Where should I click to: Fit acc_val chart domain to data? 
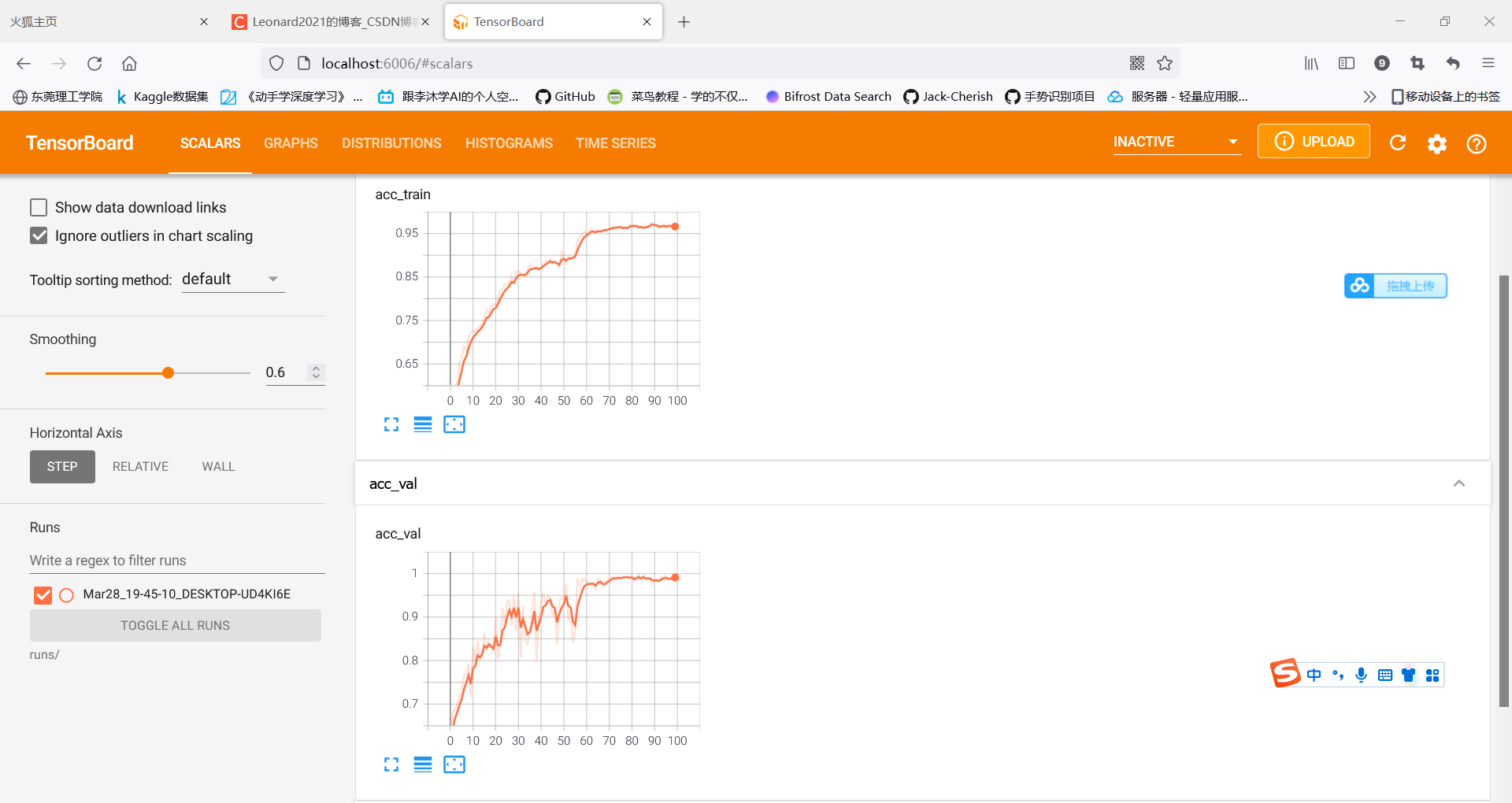454,764
